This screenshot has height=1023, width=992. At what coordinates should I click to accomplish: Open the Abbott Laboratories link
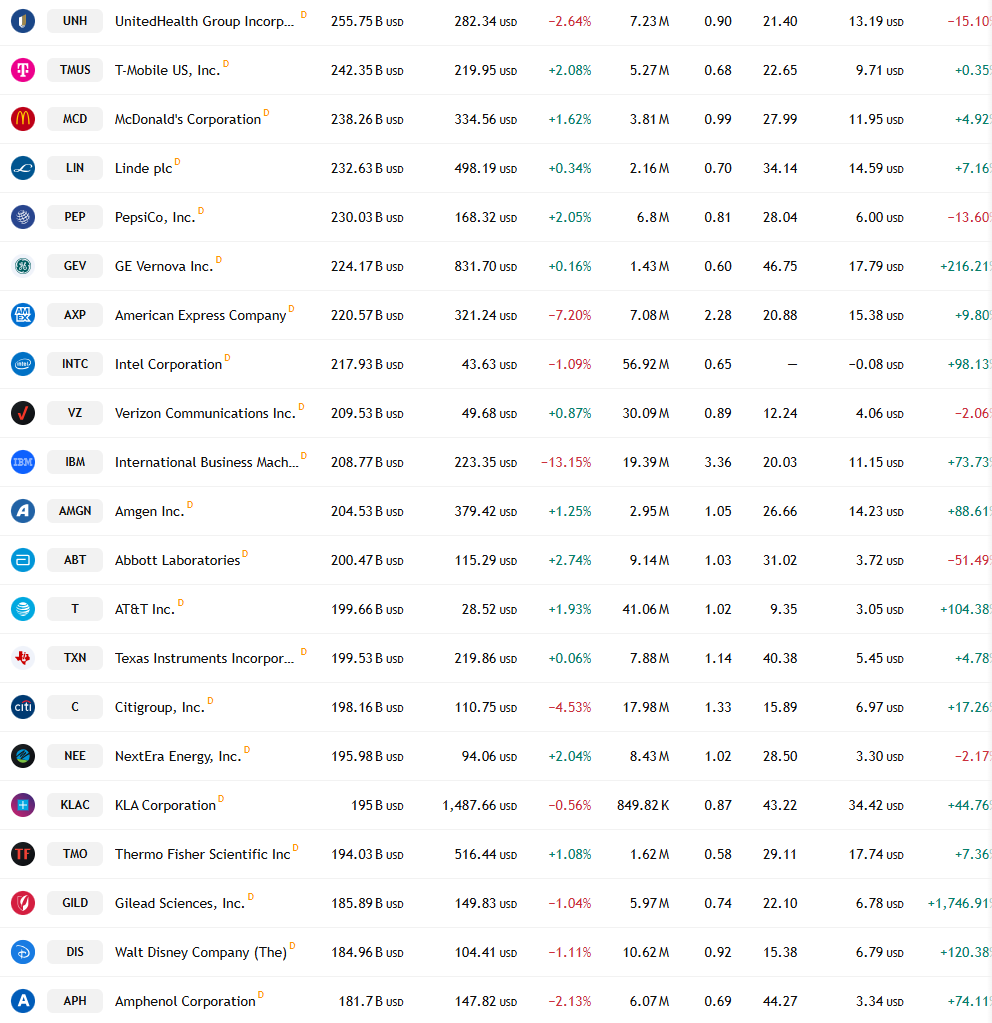(178, 560)
